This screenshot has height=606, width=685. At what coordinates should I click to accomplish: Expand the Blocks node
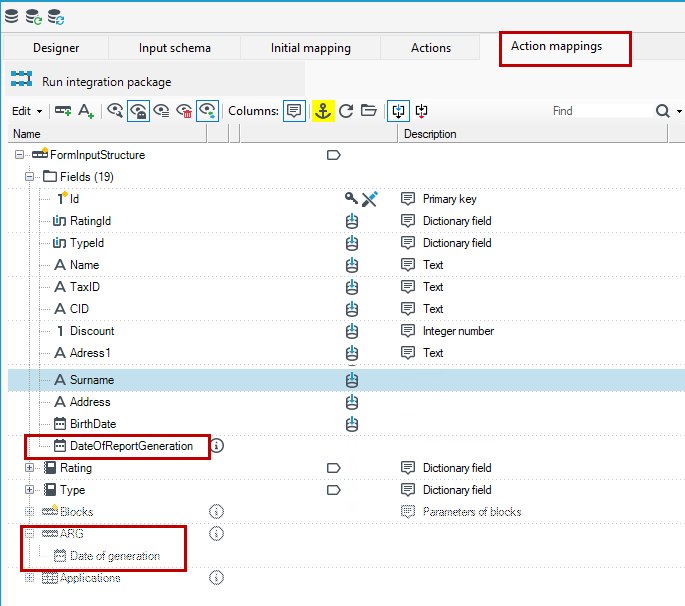(x=29, y=511)
